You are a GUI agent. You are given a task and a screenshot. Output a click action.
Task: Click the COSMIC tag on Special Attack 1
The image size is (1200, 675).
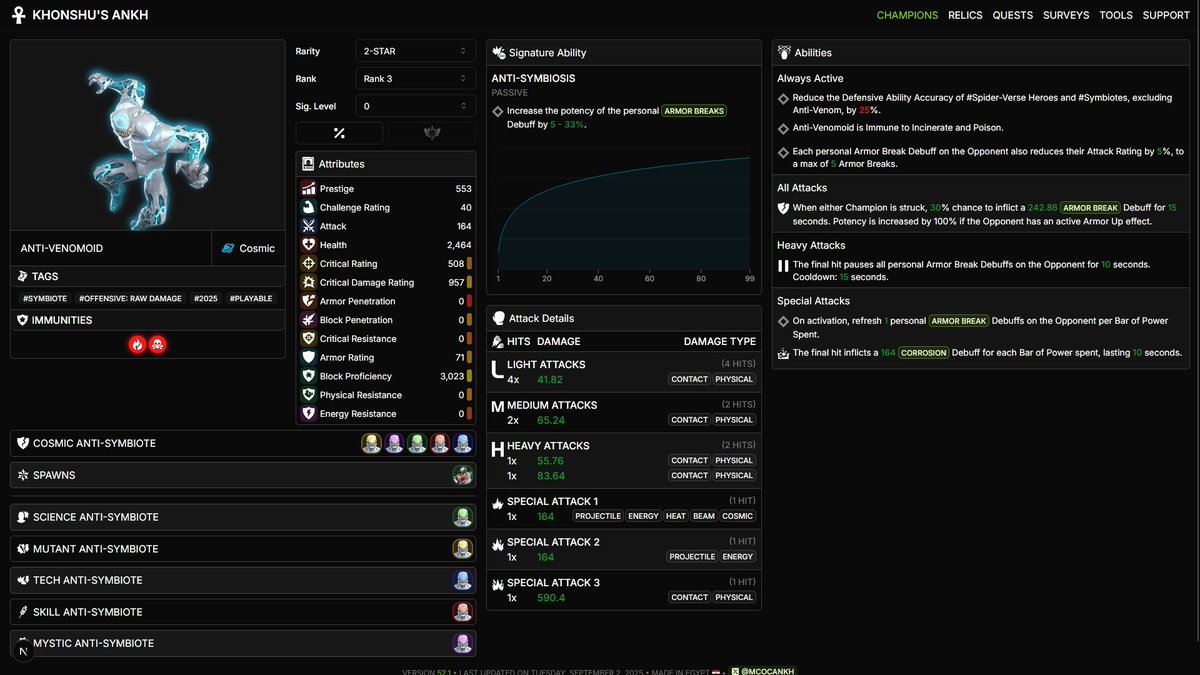click(738, 516)
